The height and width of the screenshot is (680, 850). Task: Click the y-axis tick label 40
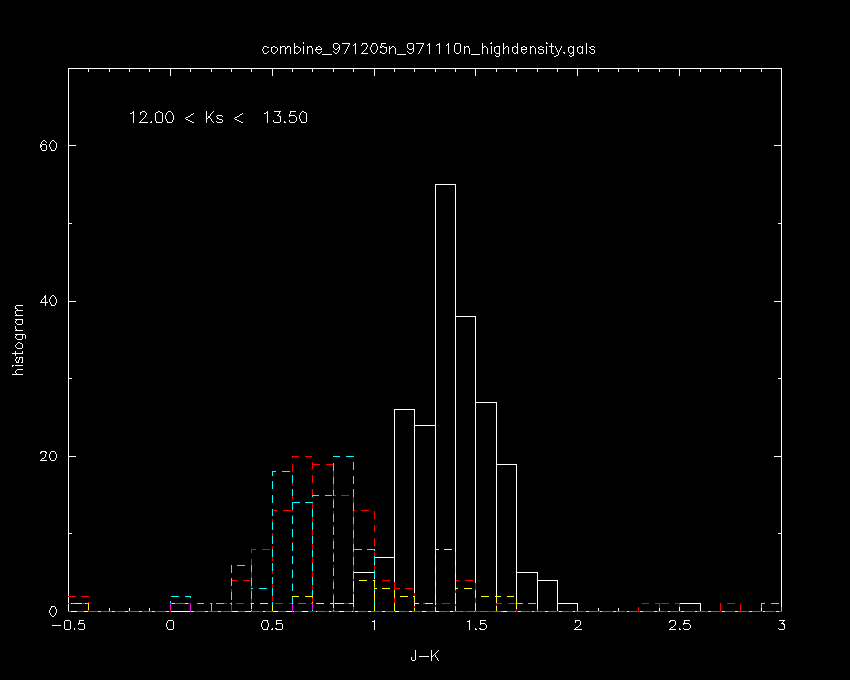pyautogui.click(x=48, y=301)
